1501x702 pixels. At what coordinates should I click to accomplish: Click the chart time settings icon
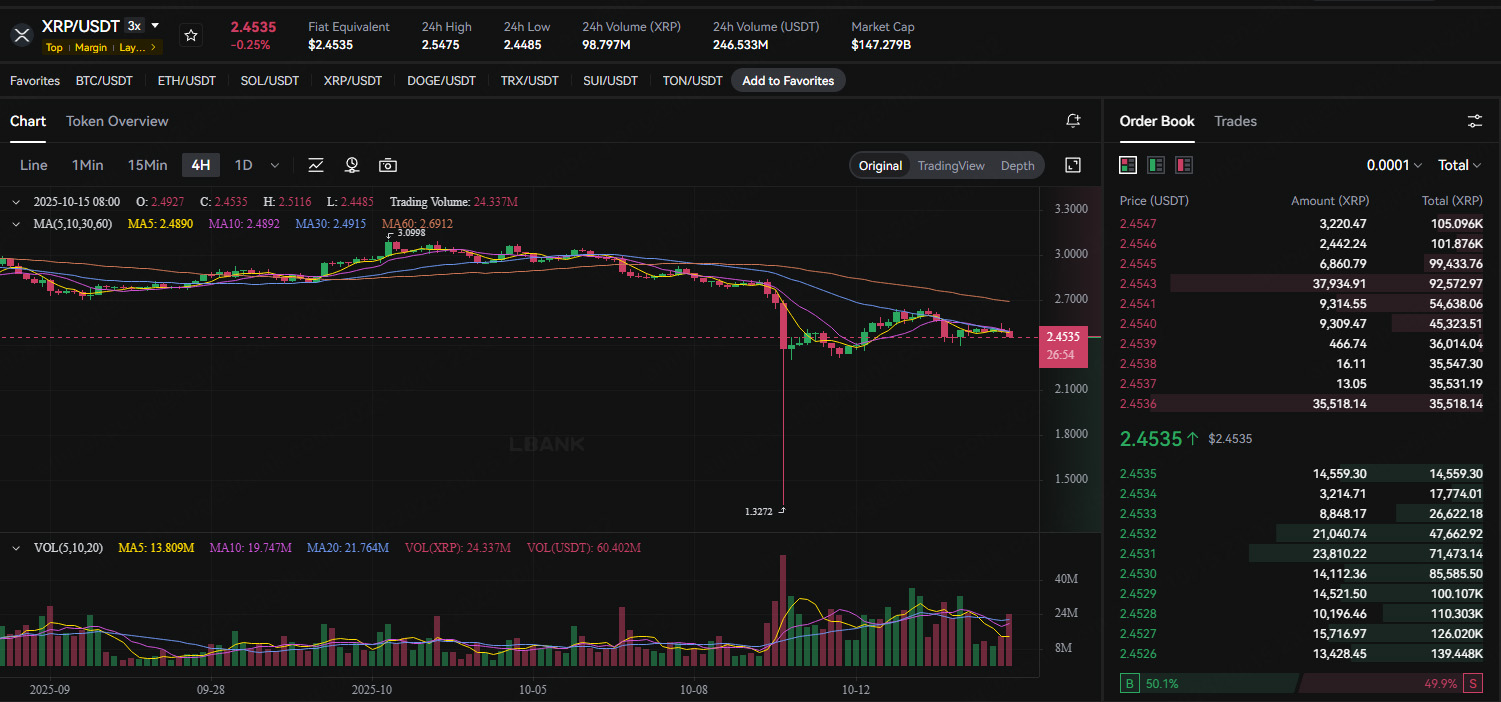(352, 165)
